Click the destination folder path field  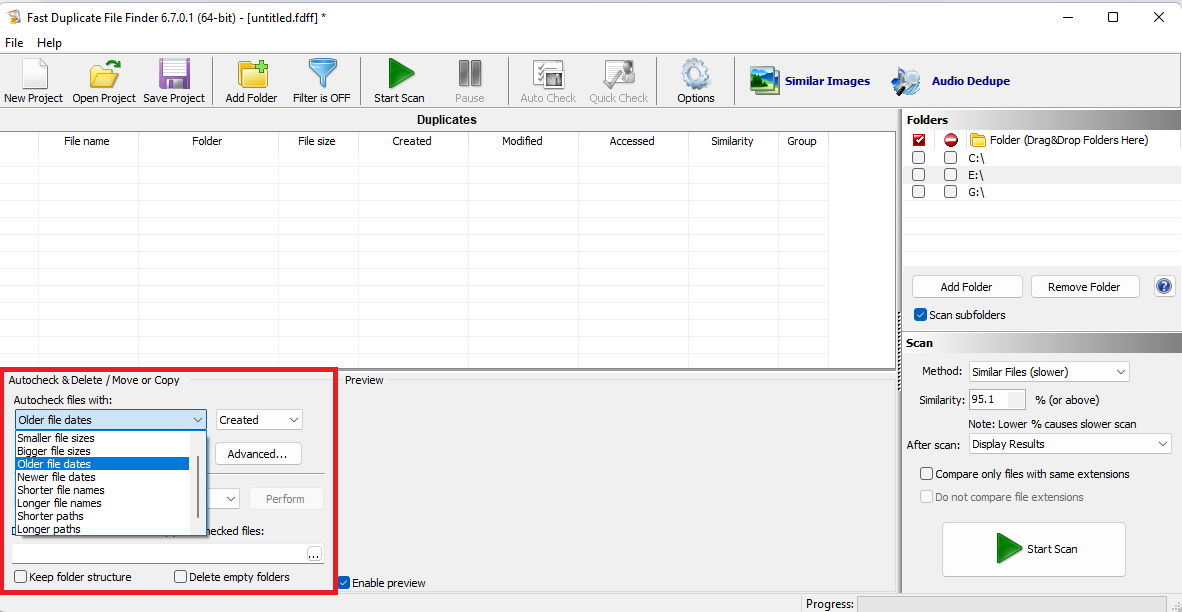159,554
